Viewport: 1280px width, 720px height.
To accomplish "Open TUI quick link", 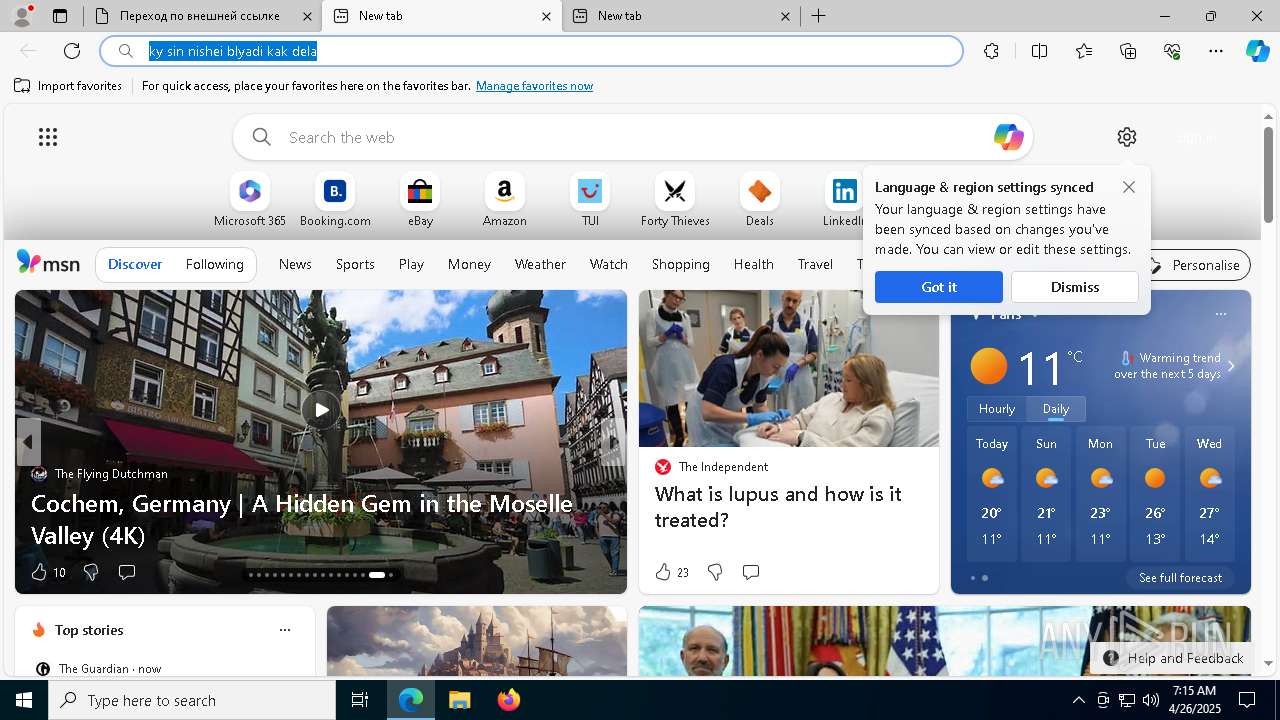I will [x=590, y=201].
